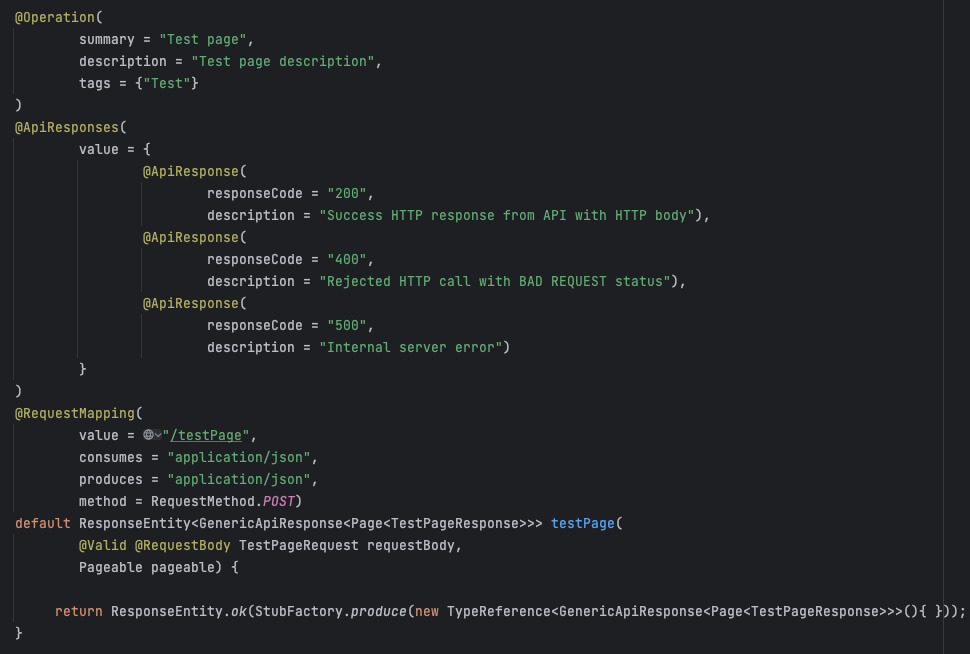The image size is (970, 654).
Task: Follow the underlined /testPage URL link
Action: (207, 435)
